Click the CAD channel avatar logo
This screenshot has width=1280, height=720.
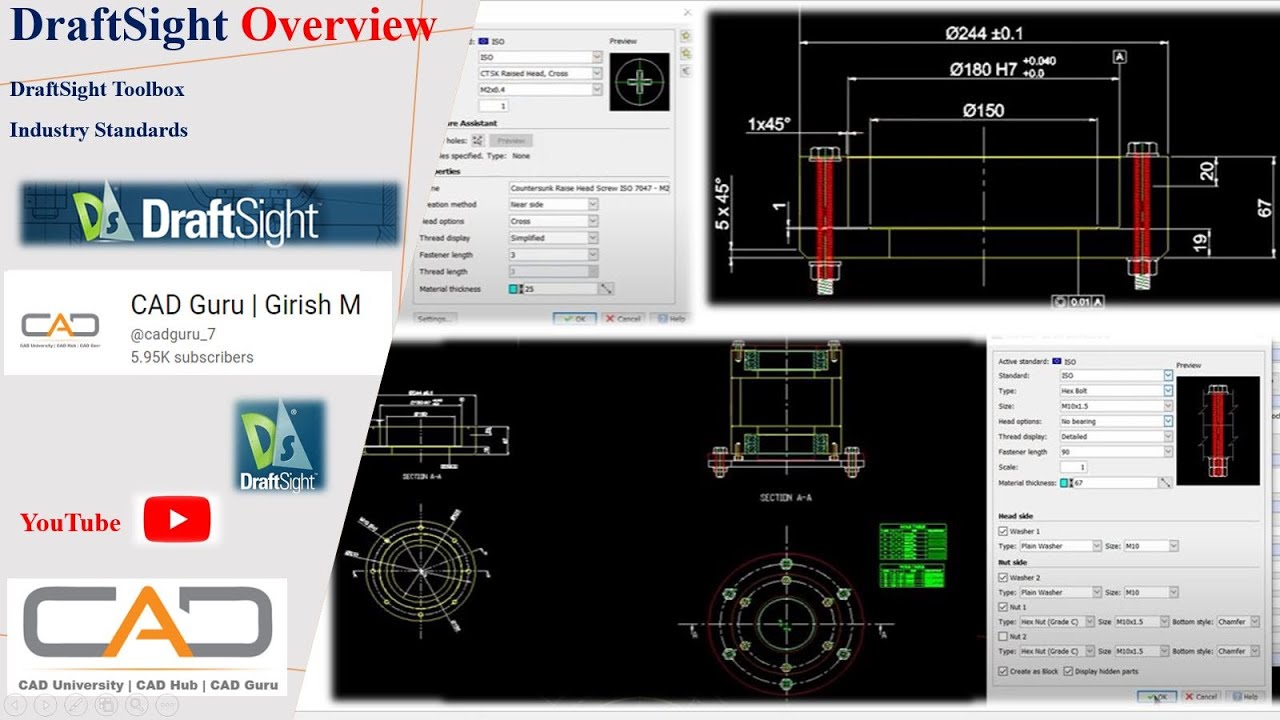coord(61,327)
